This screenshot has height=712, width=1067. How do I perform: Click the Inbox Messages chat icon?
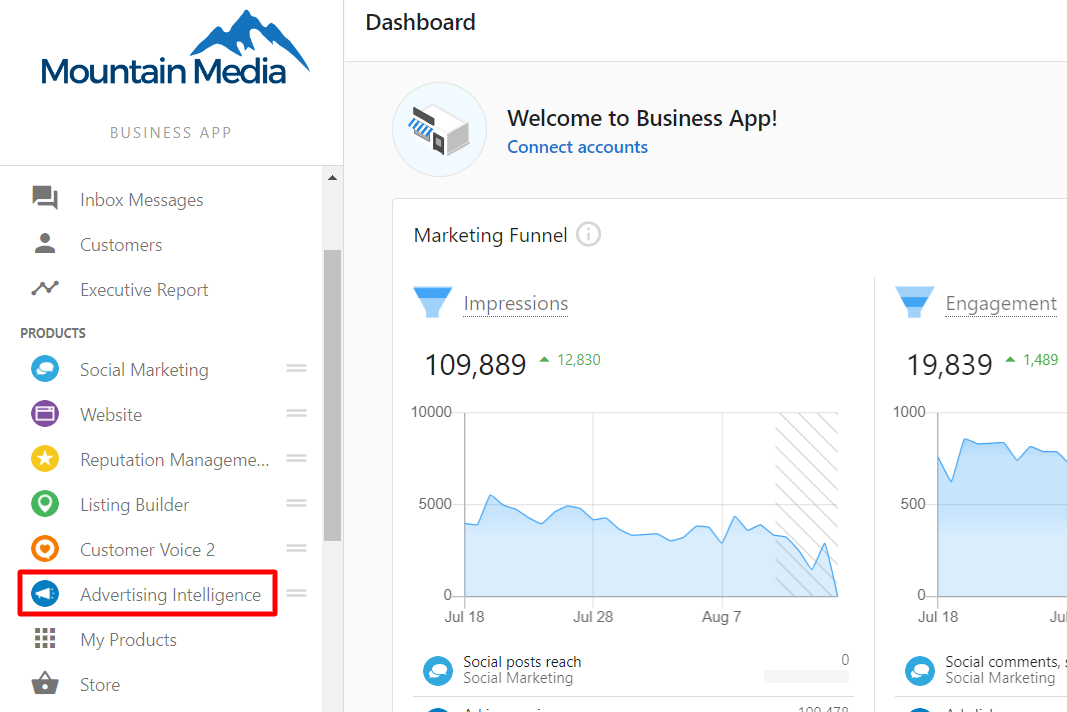pyautogui.click(x=45, y=199)
